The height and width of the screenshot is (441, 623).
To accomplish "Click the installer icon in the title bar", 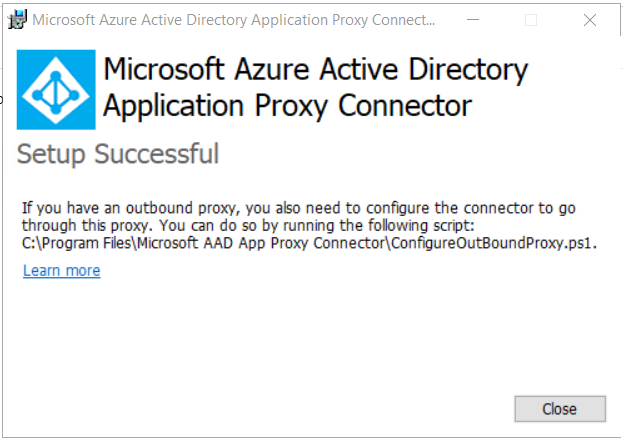I will [x=16, y=20].
